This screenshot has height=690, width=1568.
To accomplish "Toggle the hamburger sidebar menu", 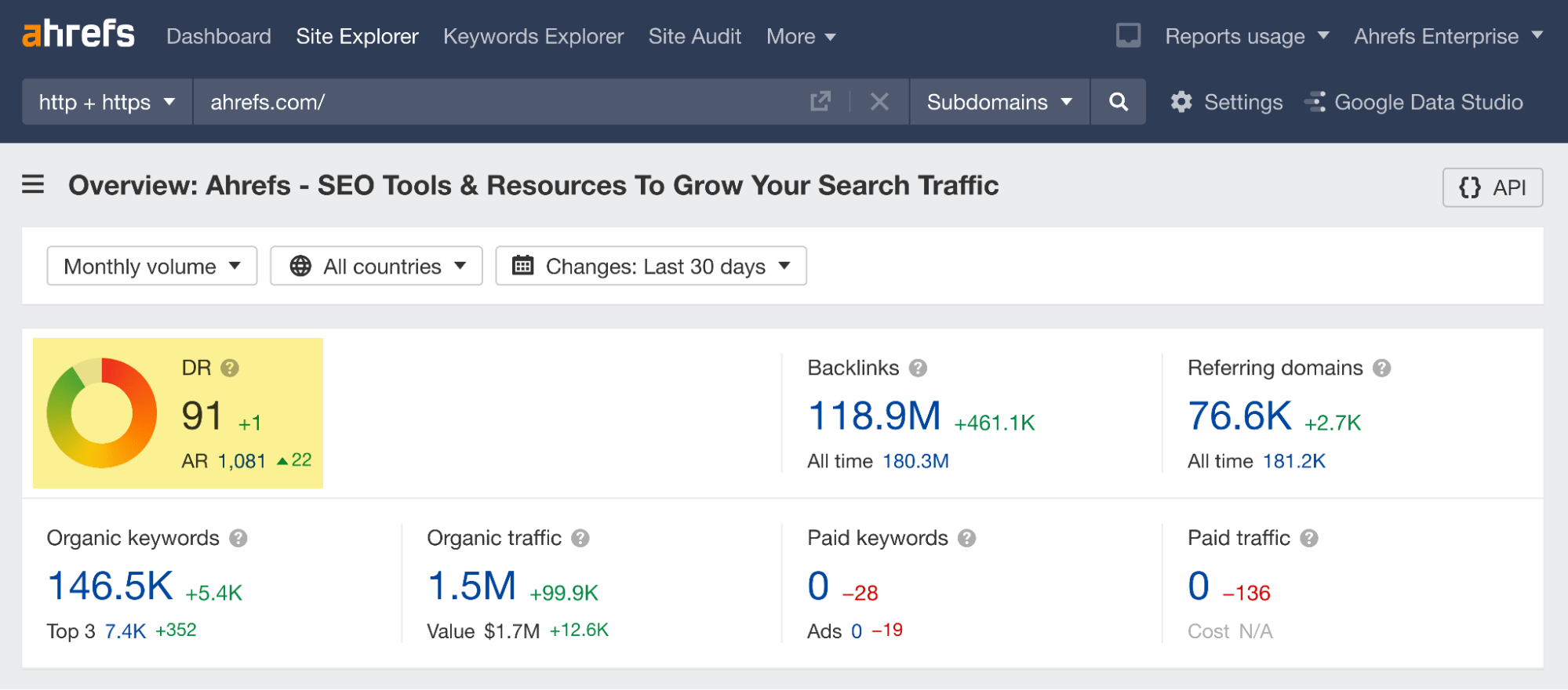I will coord(33,185).
